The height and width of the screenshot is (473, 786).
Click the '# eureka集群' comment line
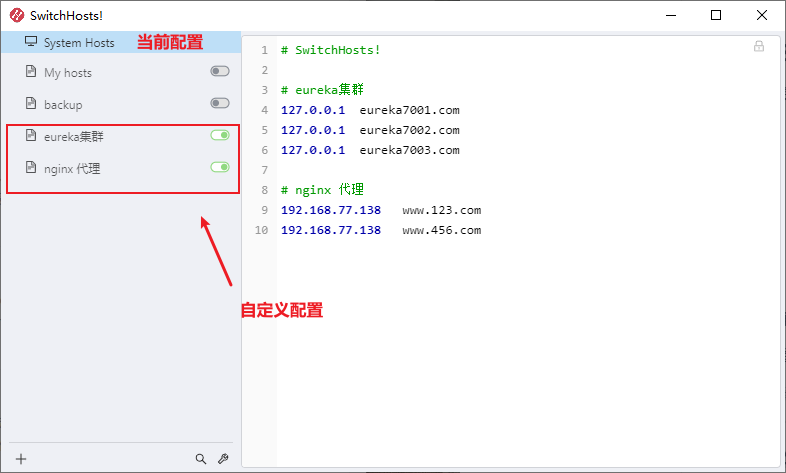click(322, 90)
